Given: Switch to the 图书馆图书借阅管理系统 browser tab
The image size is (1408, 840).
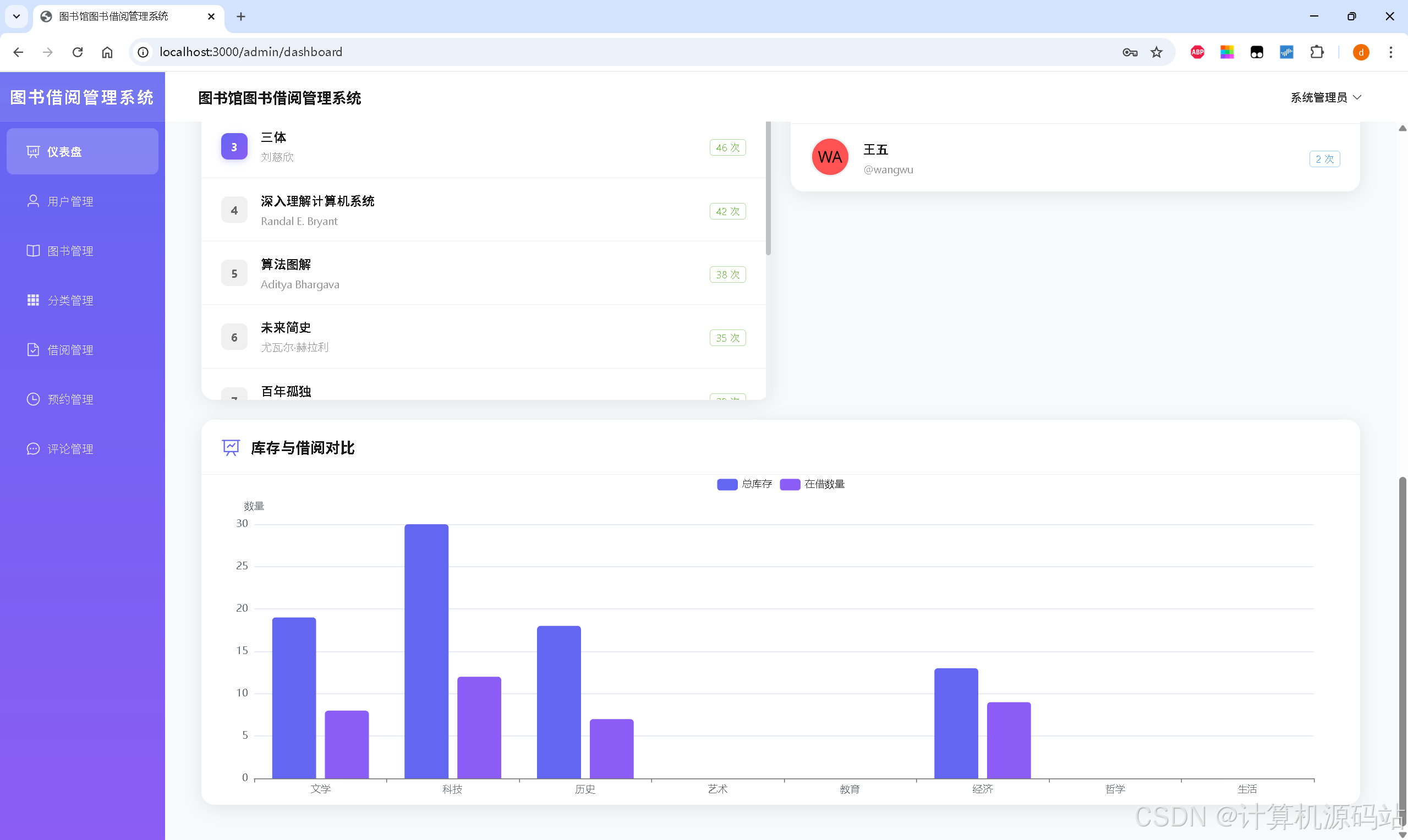Looking at the screenshot, I should 113,17.
